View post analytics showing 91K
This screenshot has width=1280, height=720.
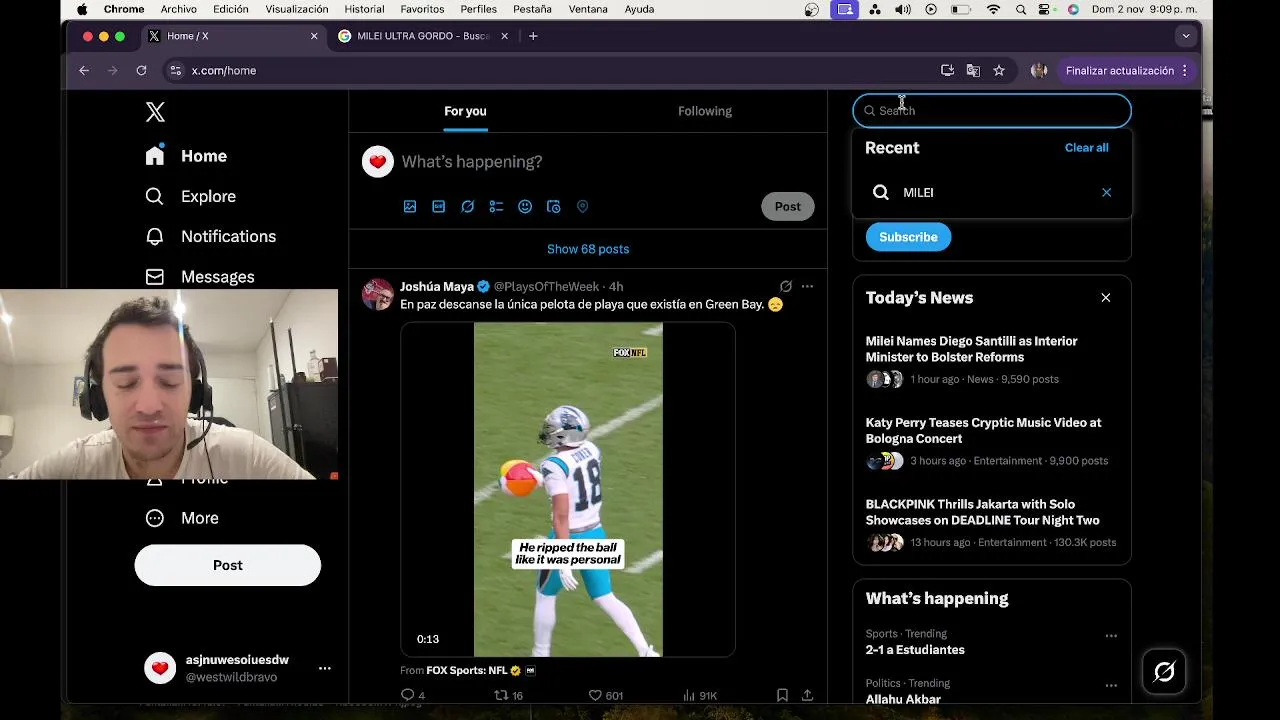point(700,695)
